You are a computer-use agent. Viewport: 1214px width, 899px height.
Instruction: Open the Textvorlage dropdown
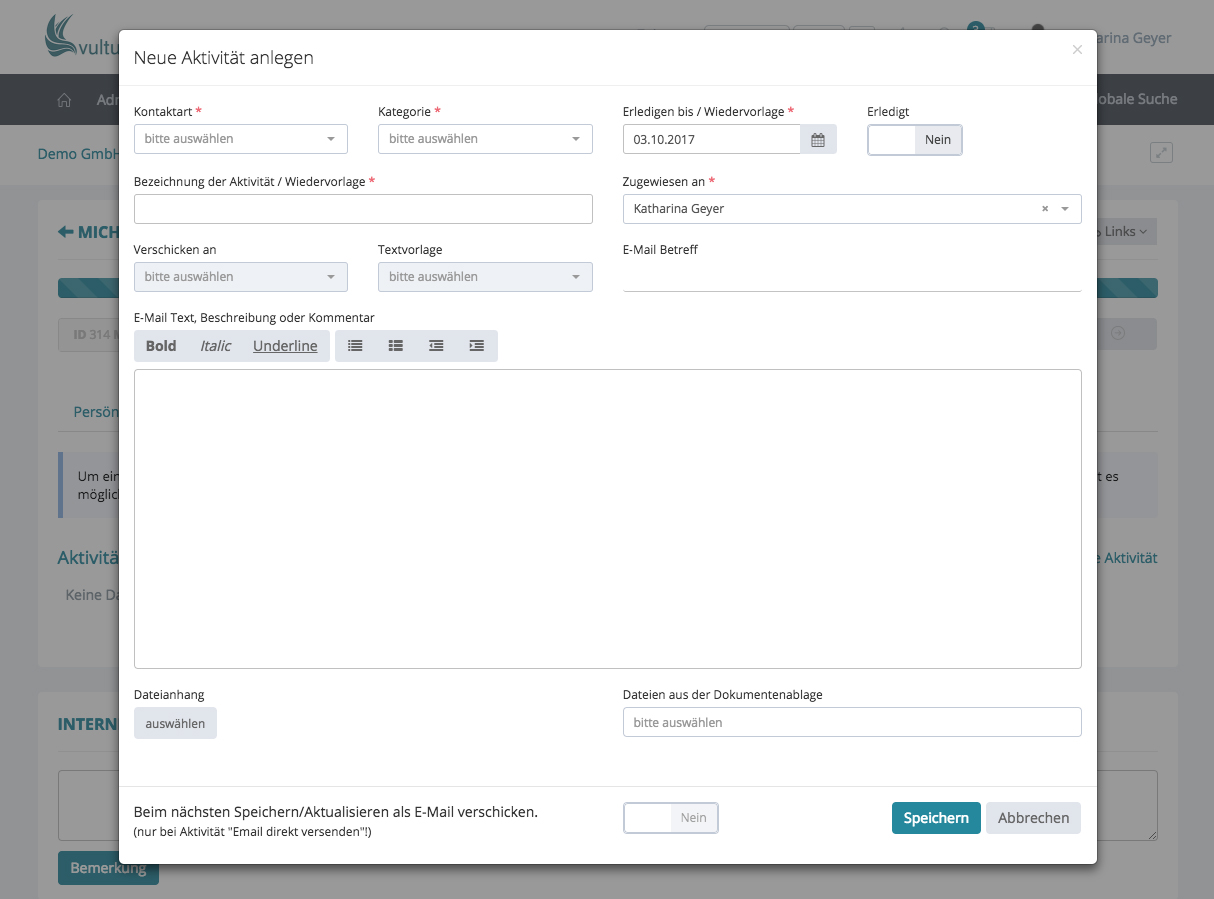point(485,277)
